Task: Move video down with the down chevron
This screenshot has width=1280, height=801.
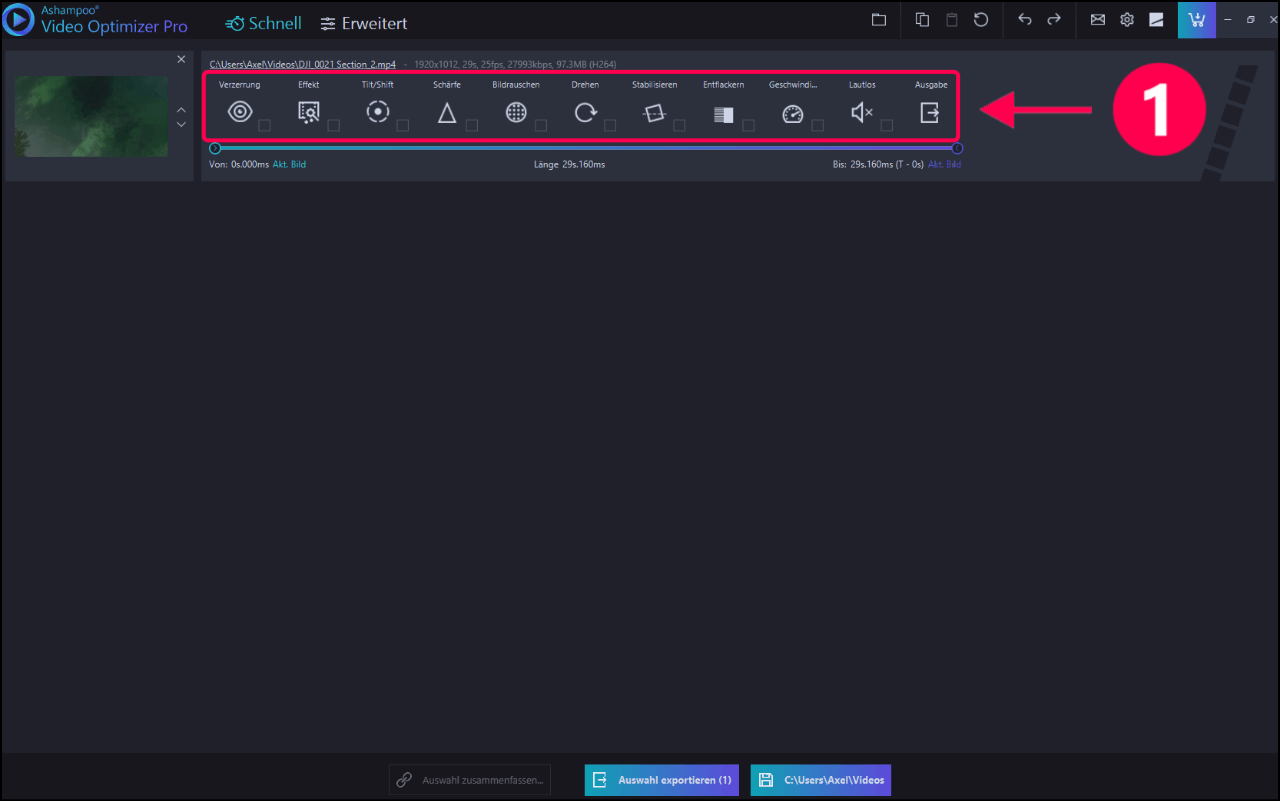Action: click(x=181, y=124)
